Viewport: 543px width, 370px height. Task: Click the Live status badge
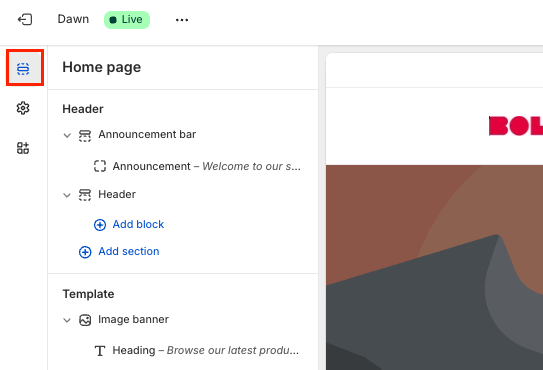point(127,20)
